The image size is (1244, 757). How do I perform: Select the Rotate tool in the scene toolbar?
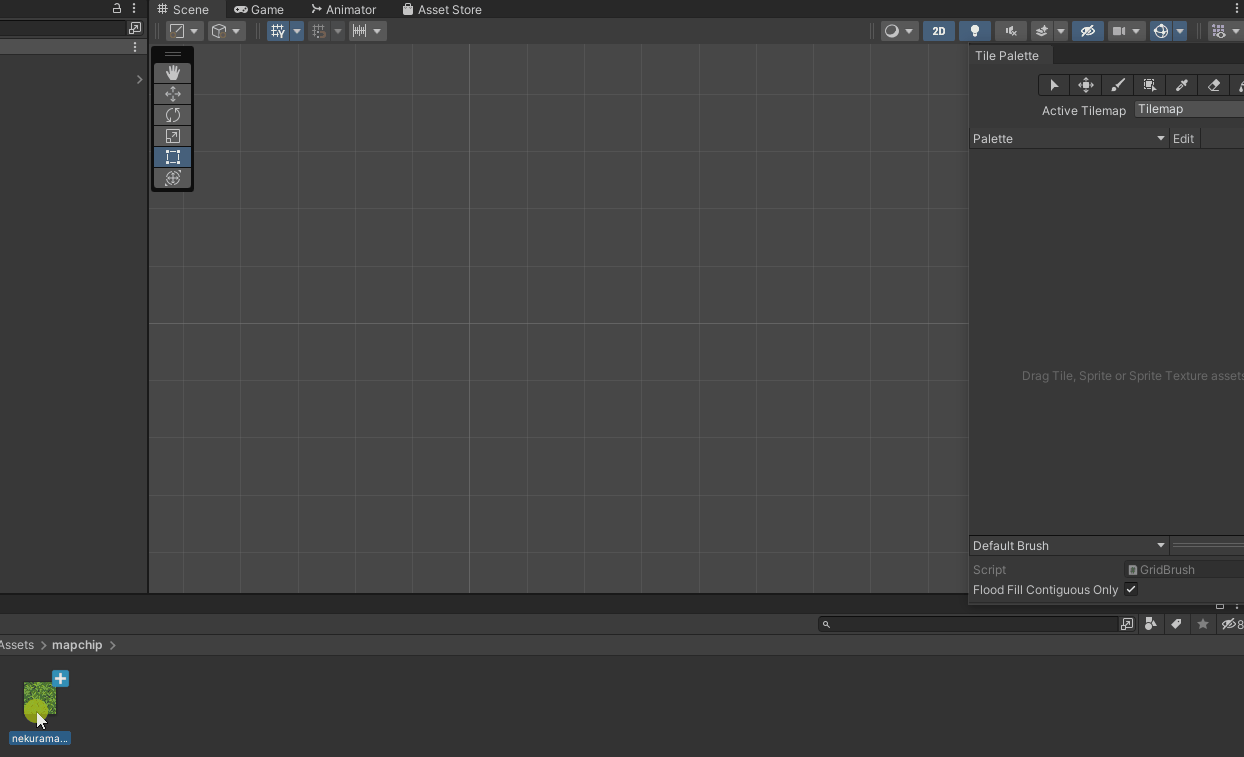click(172, 115)
